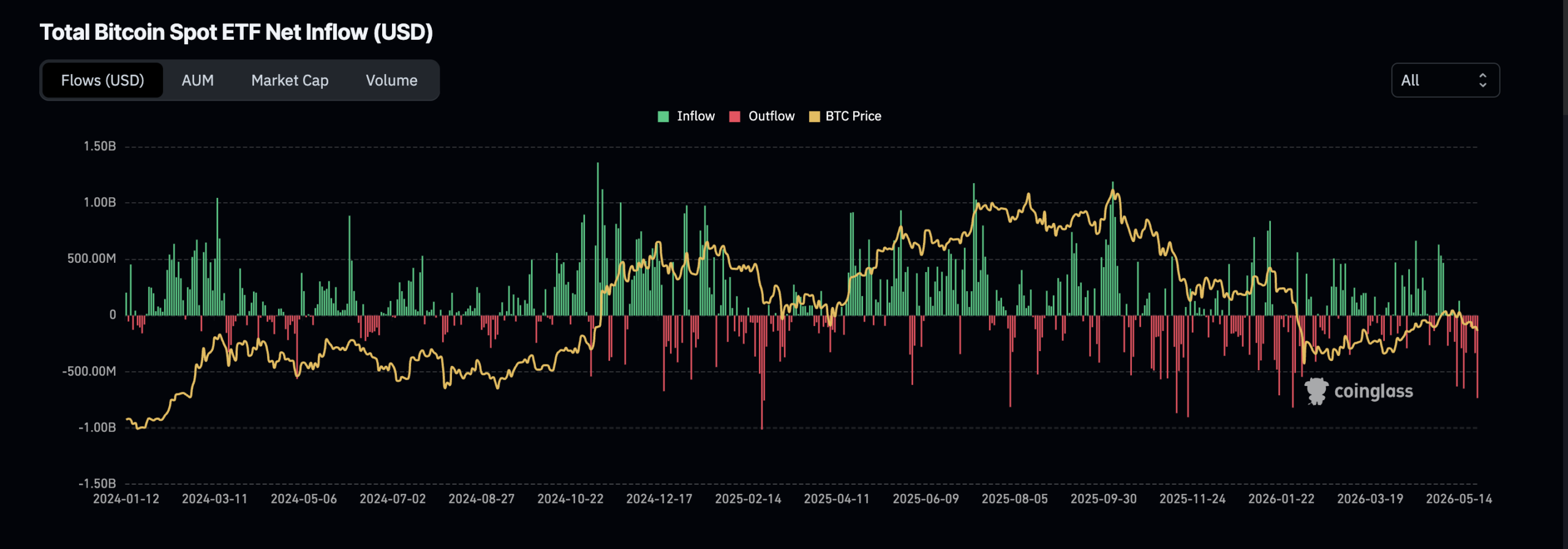Image resolution: width=1568 pixels, height=549 pixels.
Task: Click the 2024-10-22 date label
Action: (570, 499)
